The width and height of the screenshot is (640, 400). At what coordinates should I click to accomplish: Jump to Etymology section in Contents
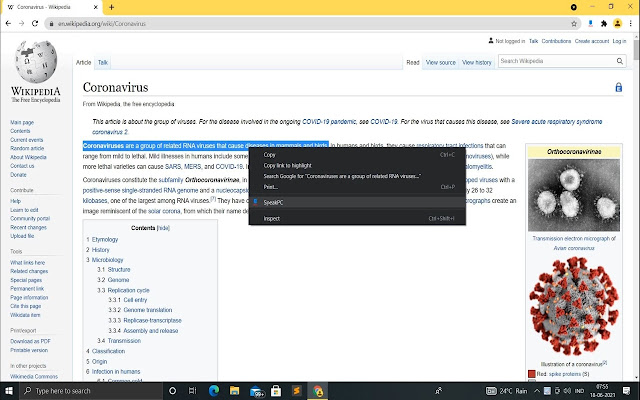click(x=105, y=240)
